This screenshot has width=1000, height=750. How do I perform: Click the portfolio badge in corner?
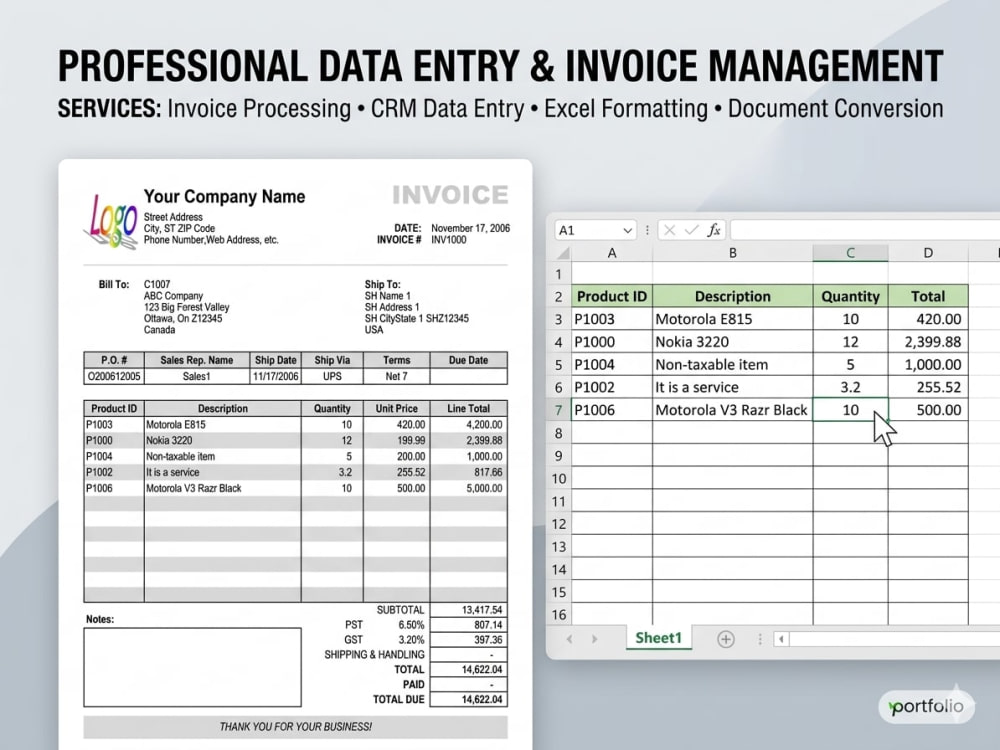pyautogui.click(x=927, y=706)
